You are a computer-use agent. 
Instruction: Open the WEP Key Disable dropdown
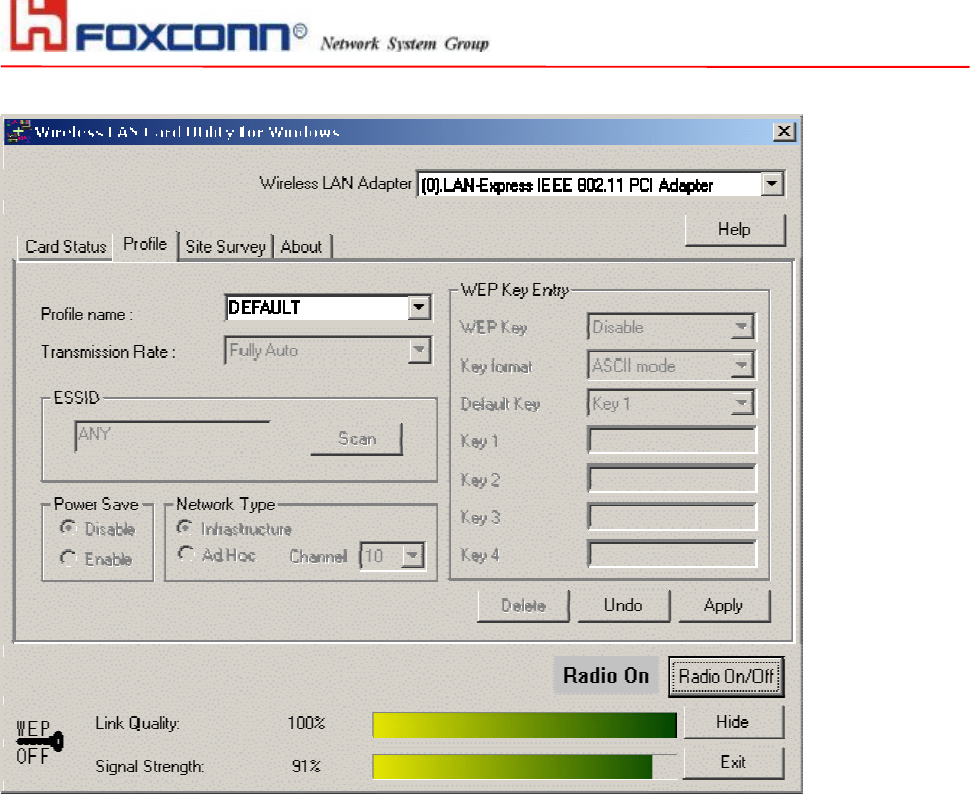tap(741, 327)
